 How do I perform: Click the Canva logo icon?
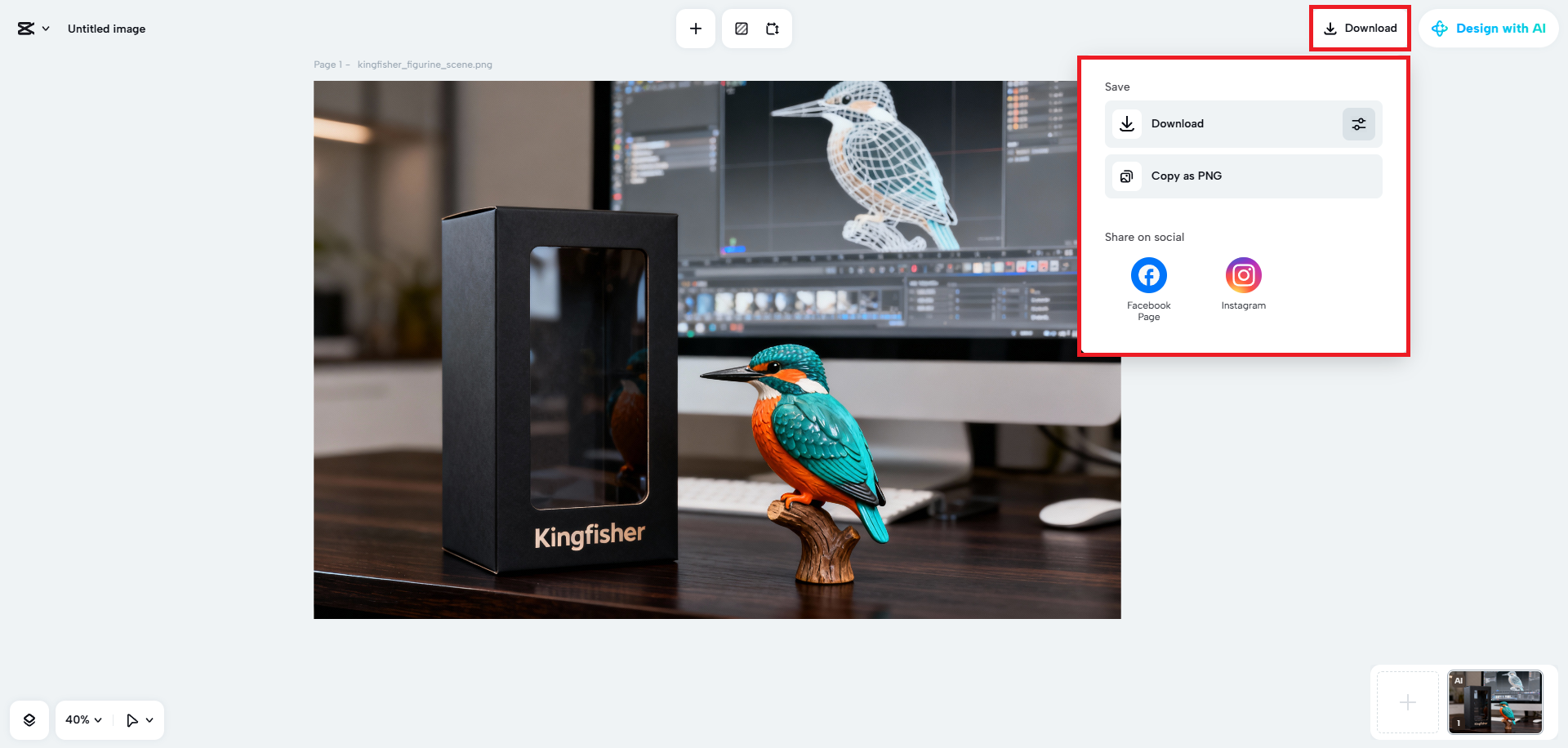click(x=24, y=28)
